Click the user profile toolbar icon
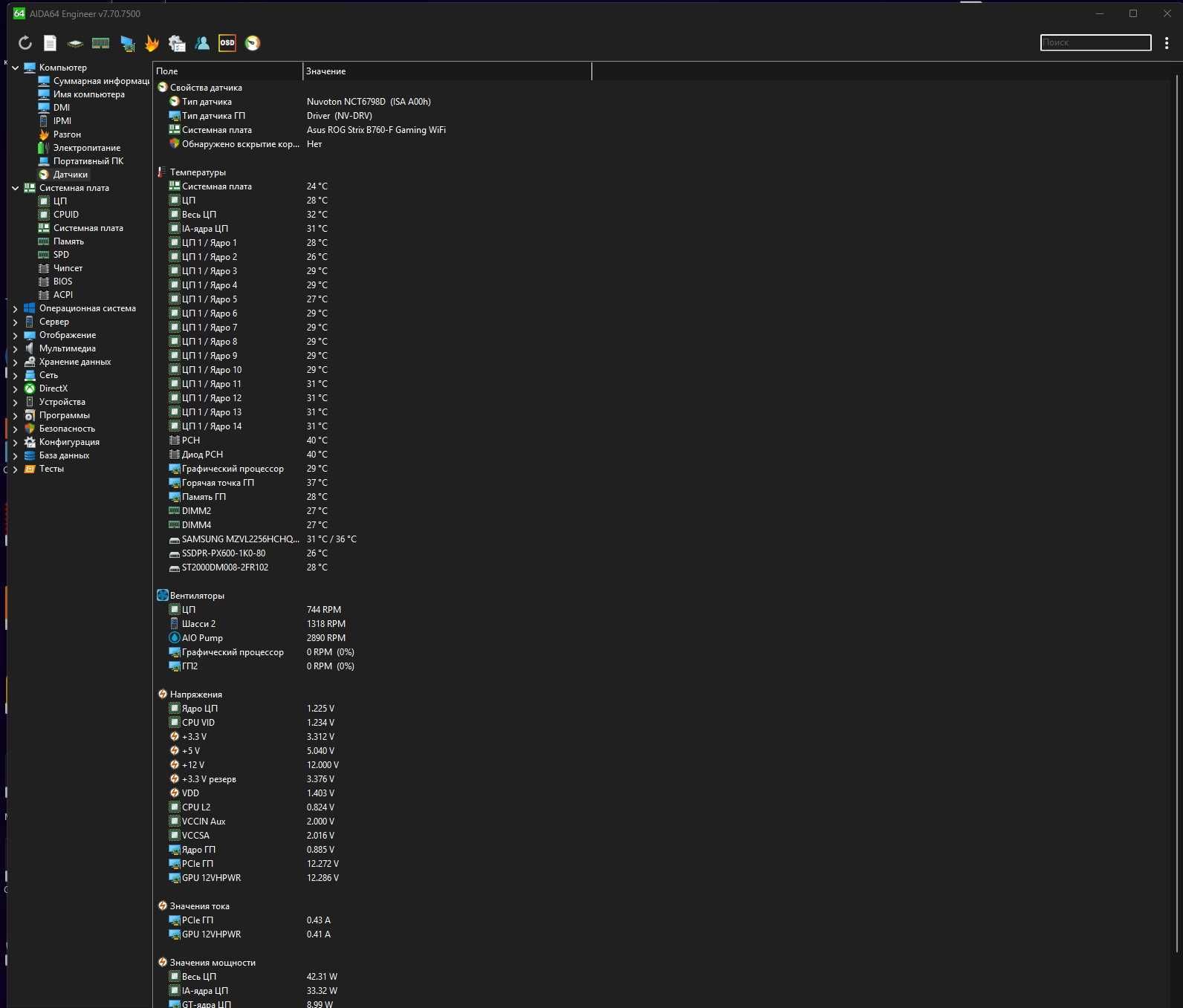The height and width of the screenshot is (1008, 1183). (202, 43)
